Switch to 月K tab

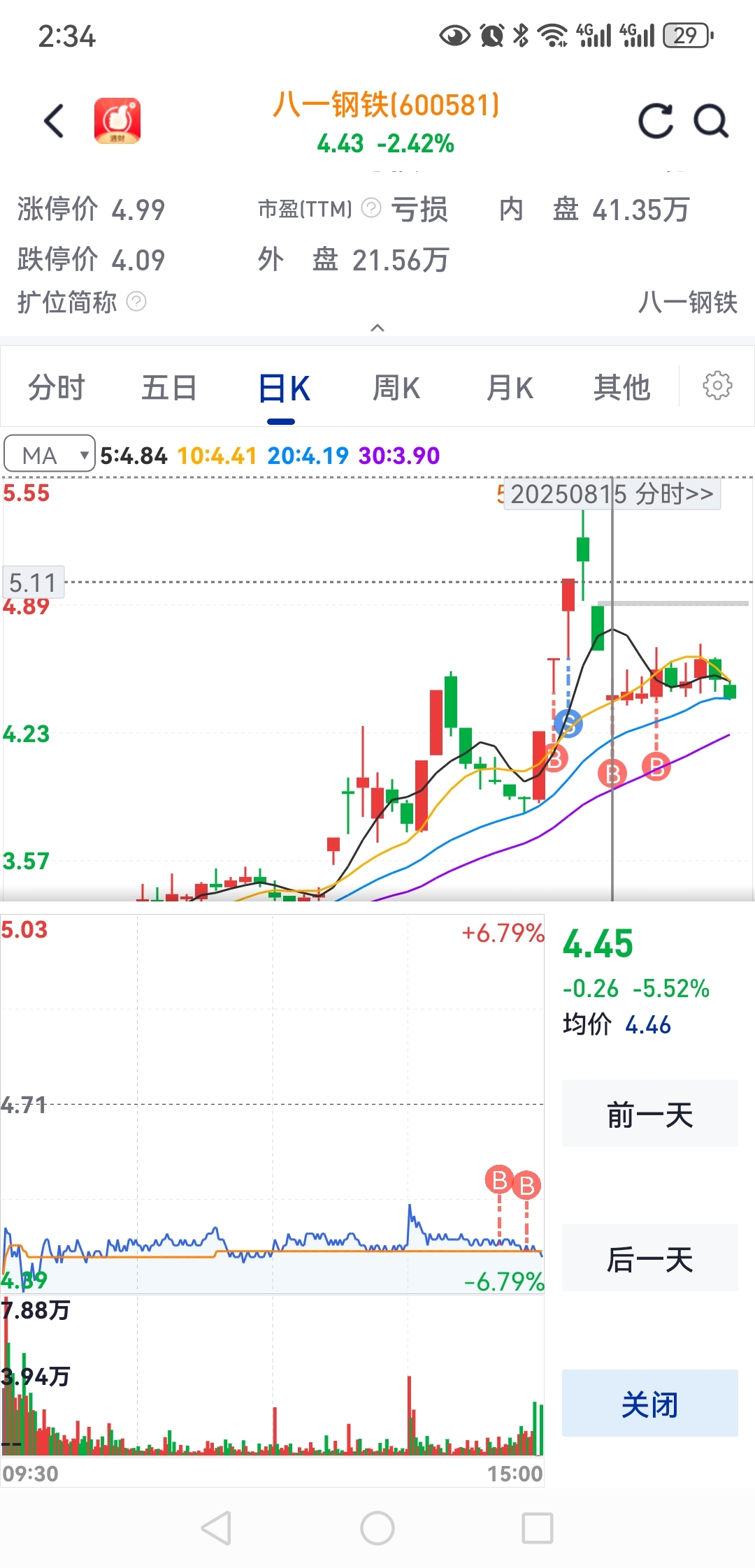pyautogui.click(x=510, y=388)
